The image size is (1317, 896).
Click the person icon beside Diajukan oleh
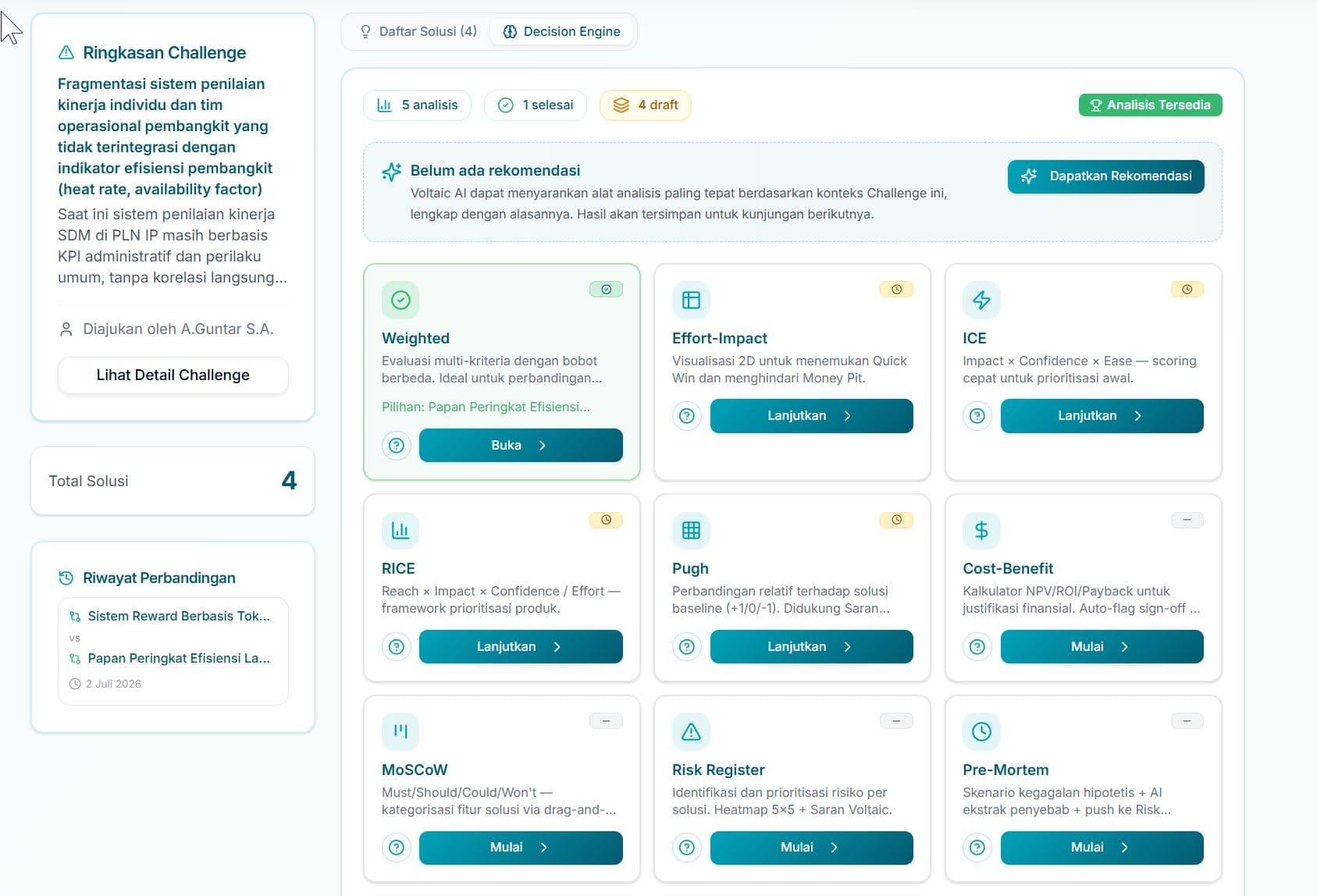pyautogui.click(x=66, y=329)
